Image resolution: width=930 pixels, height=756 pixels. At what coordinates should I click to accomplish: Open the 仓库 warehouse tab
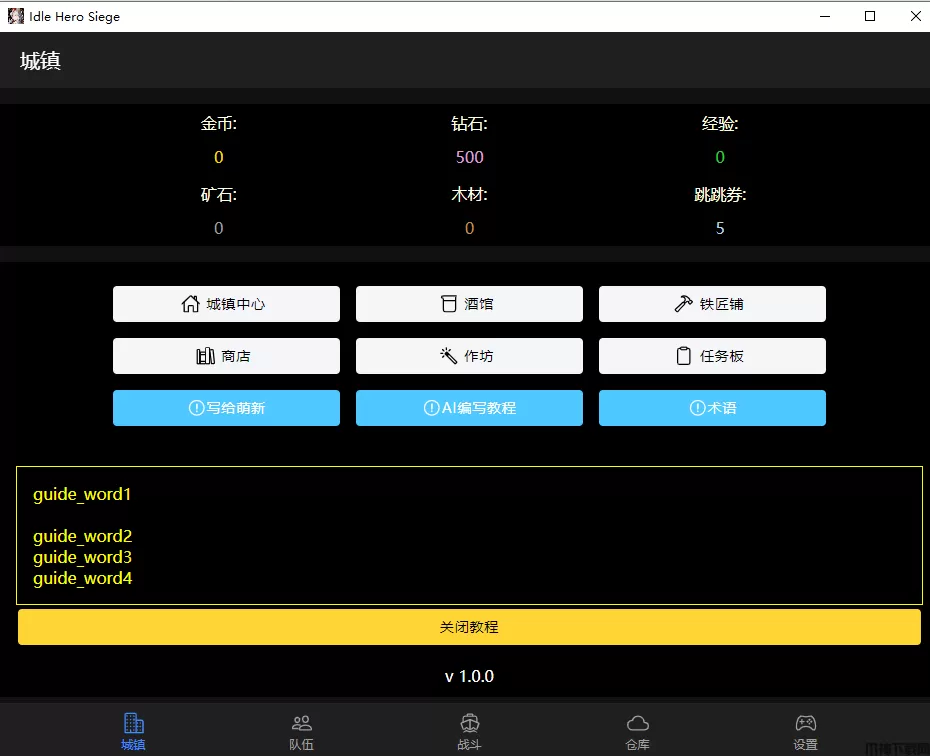(x=637, y=731)
